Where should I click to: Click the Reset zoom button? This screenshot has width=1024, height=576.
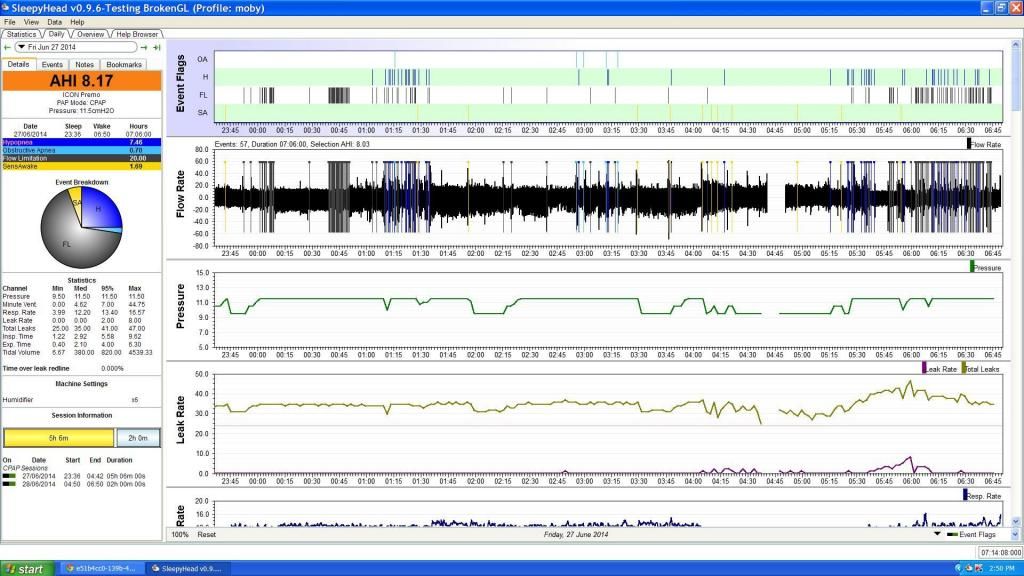click(206, 534)
